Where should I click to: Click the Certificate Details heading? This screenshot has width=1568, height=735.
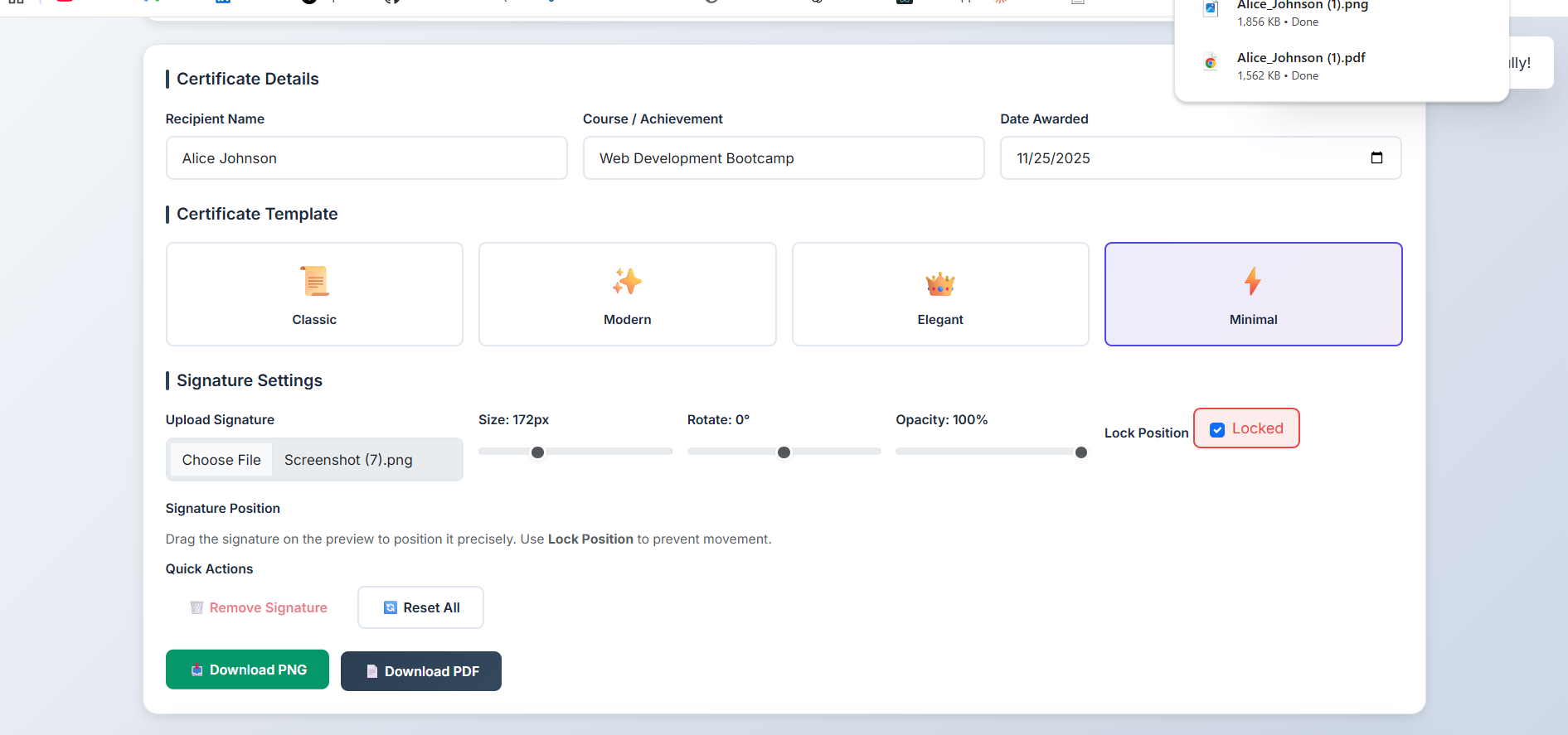pyautogui.click(x=248, y=79)
